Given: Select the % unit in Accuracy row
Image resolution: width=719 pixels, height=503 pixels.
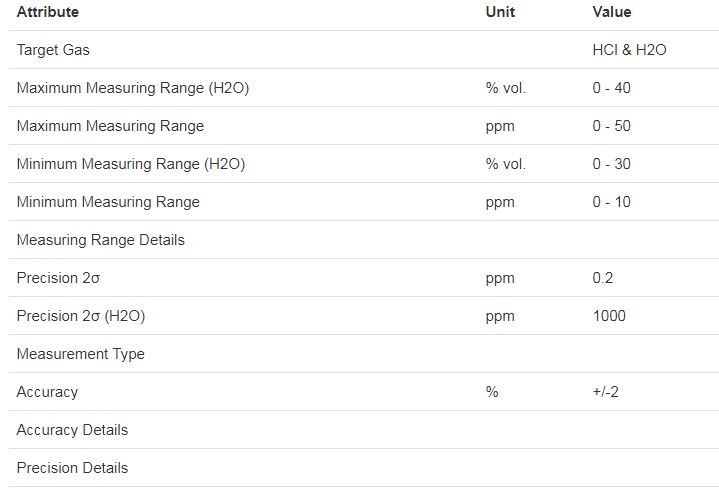Looking at the screenshot, I should click(492, 392).
